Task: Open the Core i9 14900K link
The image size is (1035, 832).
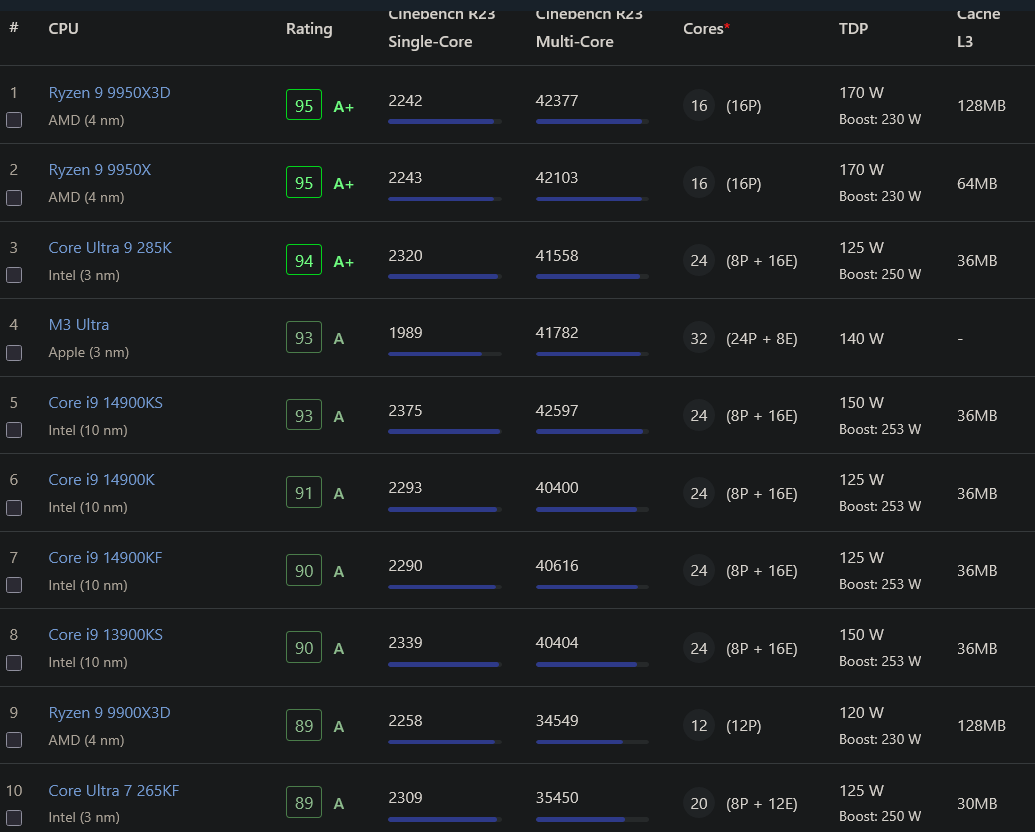Action: click(x=102, y=480)
